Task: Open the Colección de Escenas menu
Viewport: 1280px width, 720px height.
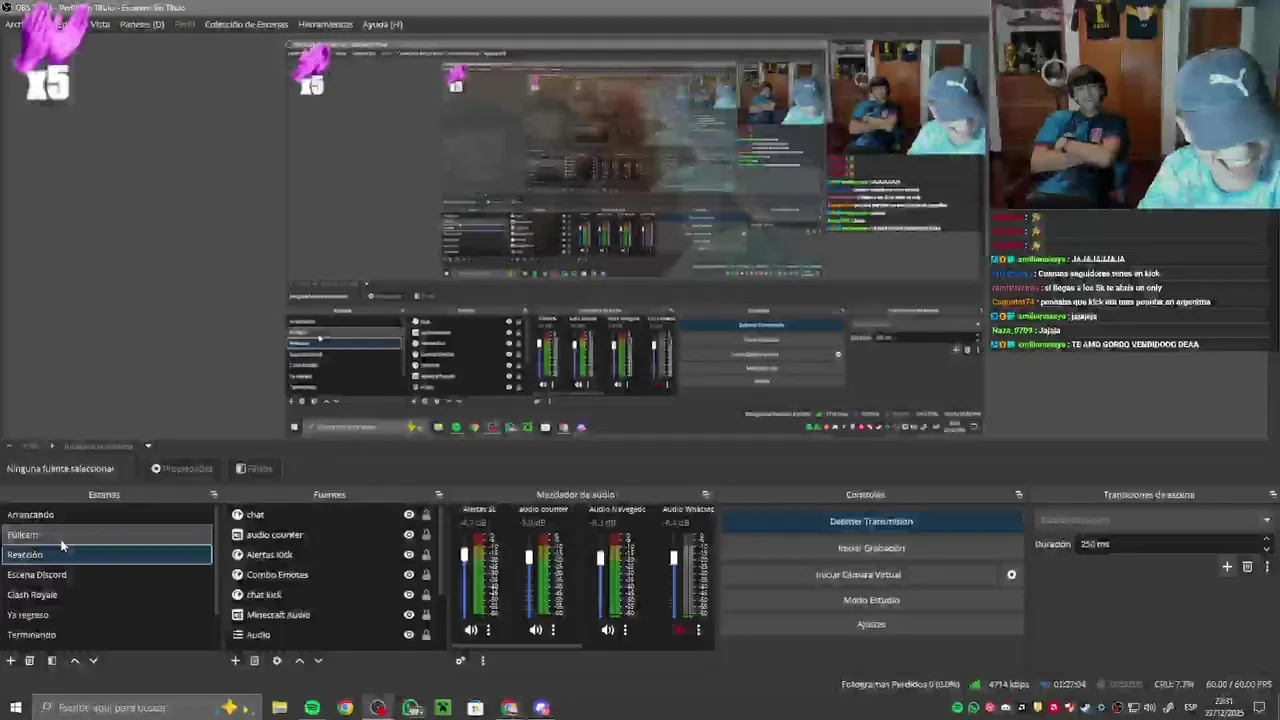Action: [x=246, y=24]
